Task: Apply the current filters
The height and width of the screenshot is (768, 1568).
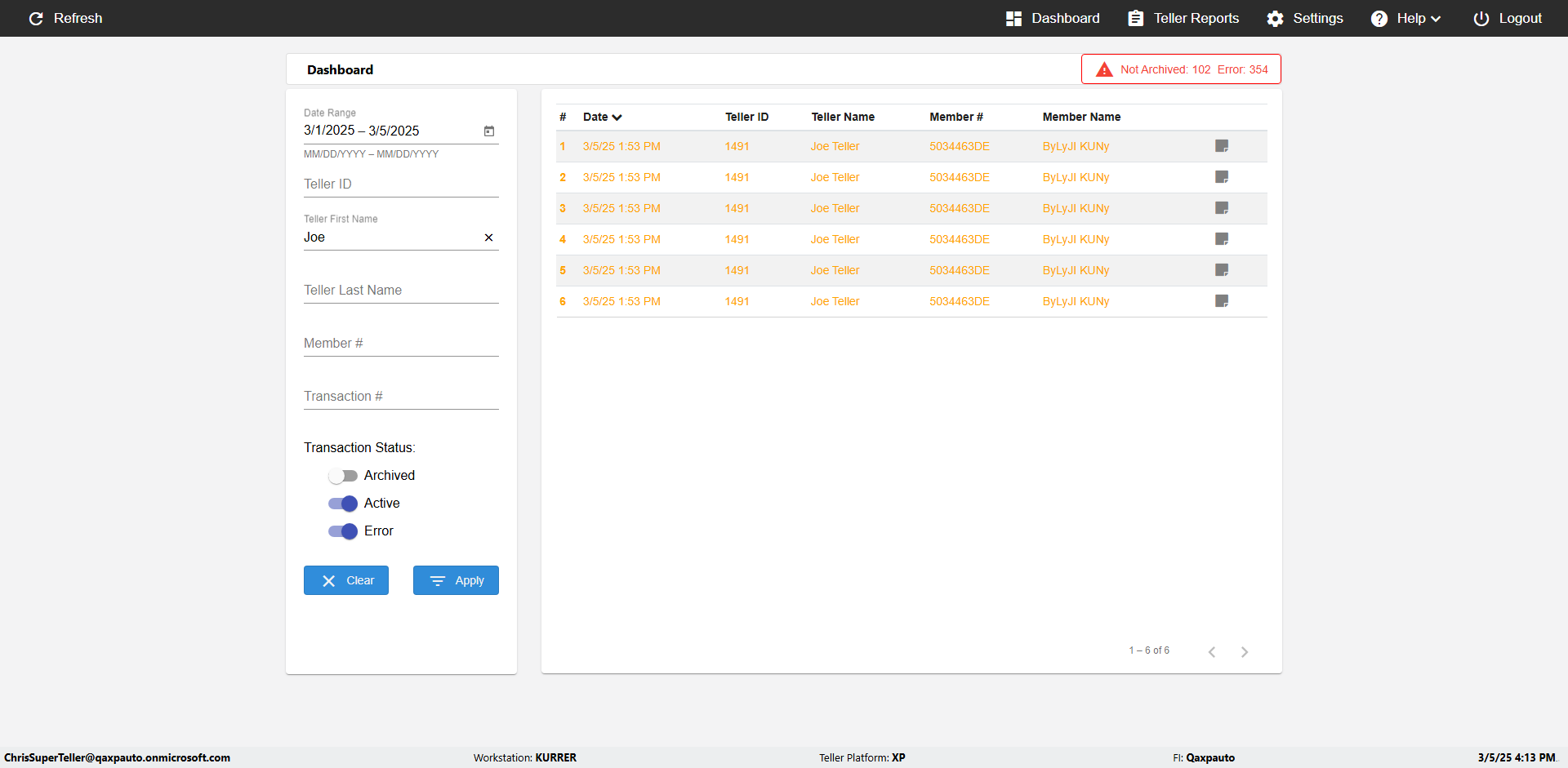Action: tap(456, 580)
